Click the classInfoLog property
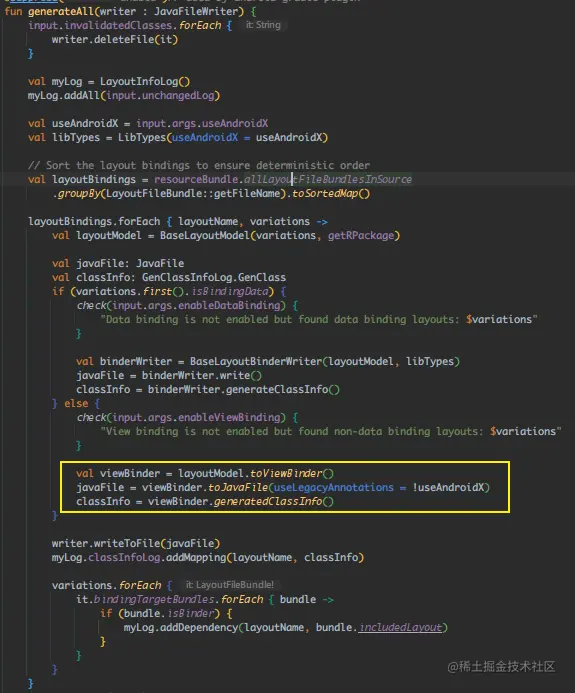 124,558
